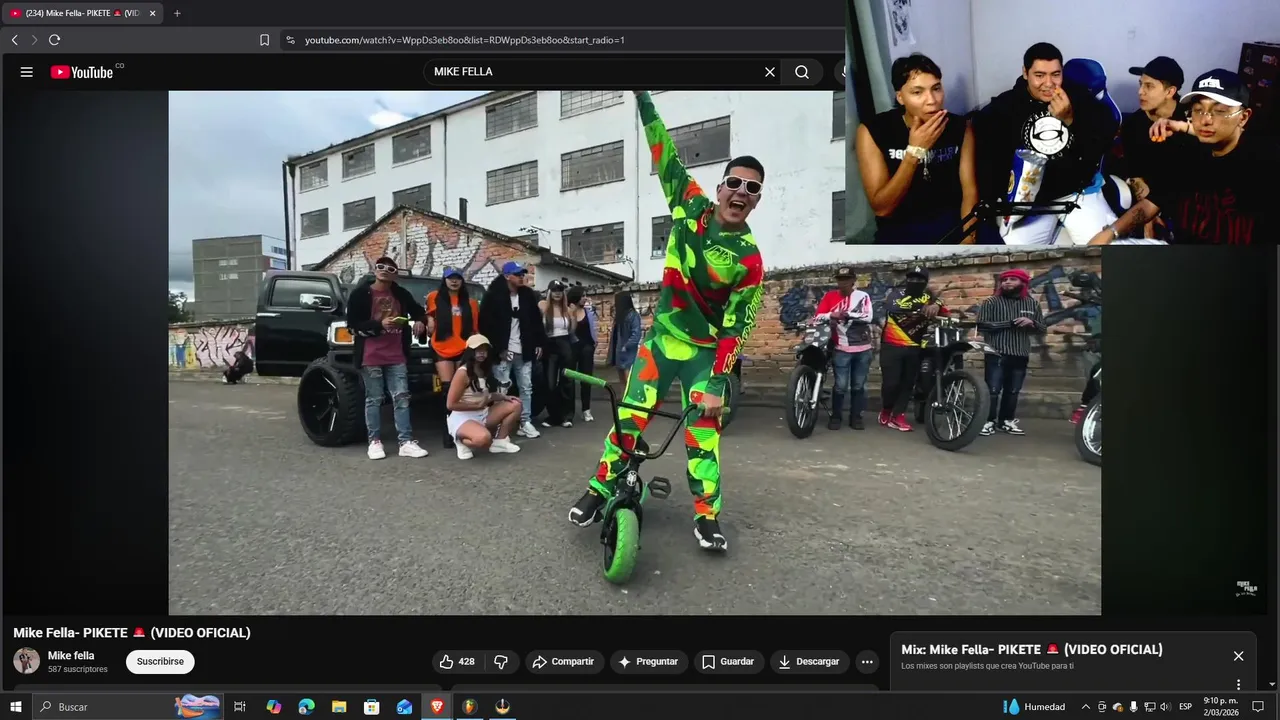
Task: Open File Explorer from the taskbar
Action: (x=339, y=707)
